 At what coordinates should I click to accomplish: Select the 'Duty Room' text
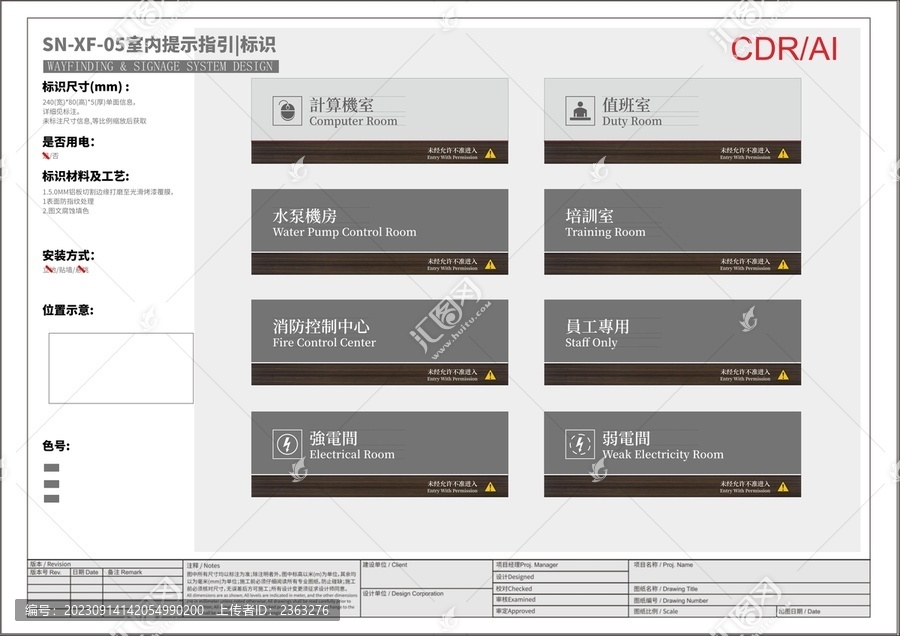(631, 121)
